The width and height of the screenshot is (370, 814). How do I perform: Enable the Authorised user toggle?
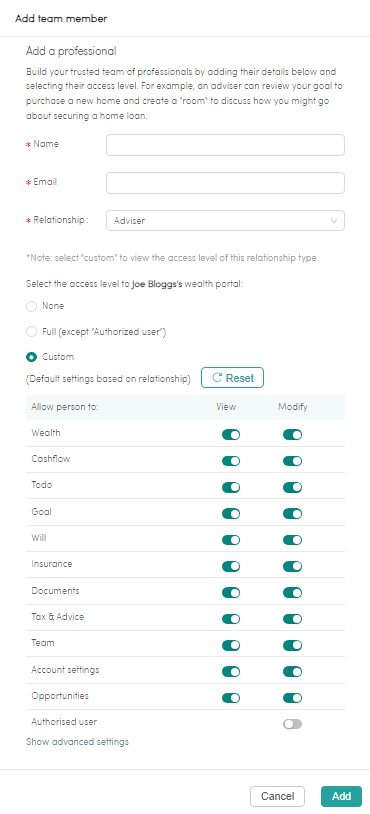click(293, 724)
